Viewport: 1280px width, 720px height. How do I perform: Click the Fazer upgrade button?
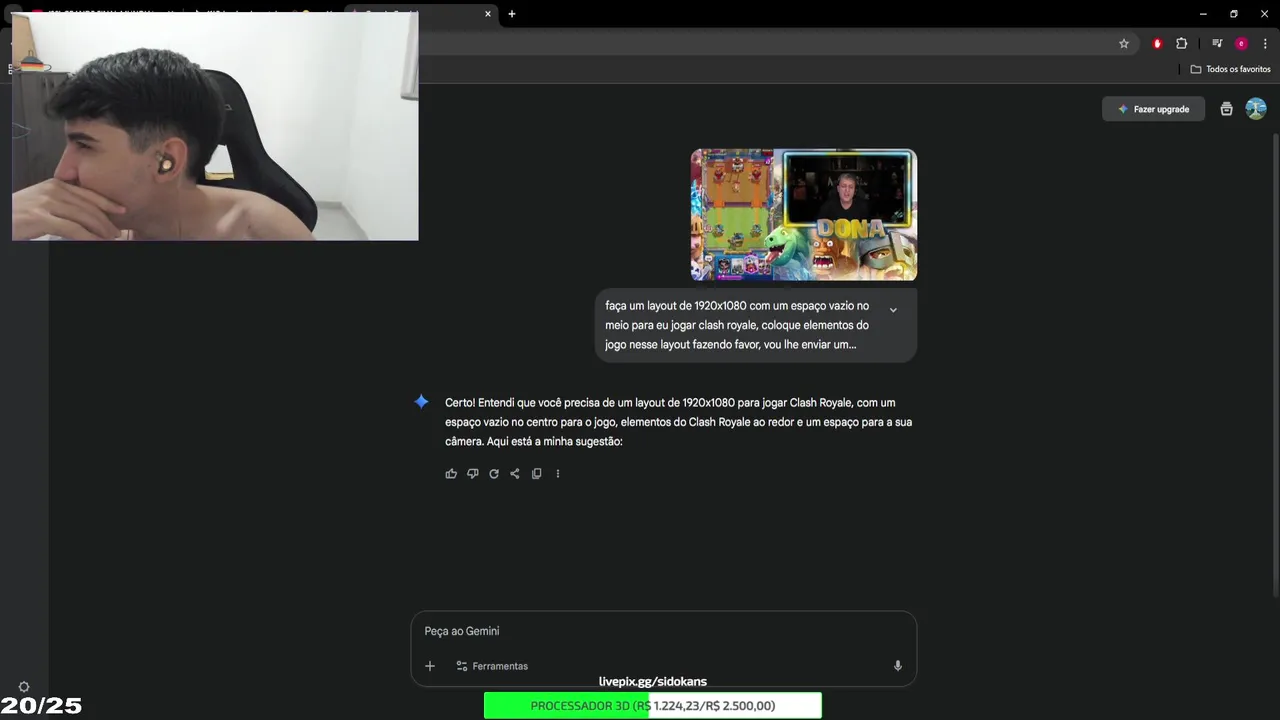coord(1153,109)
